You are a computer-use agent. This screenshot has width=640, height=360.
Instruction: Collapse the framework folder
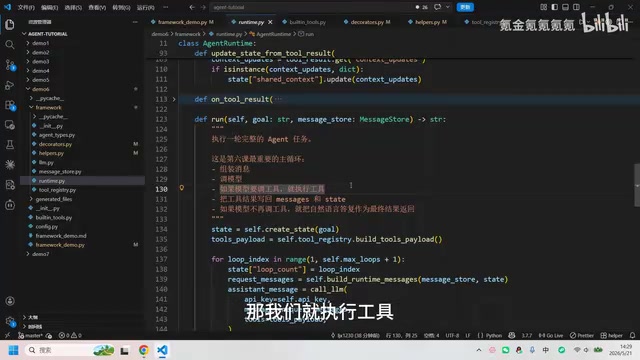(x=48, y=107)
